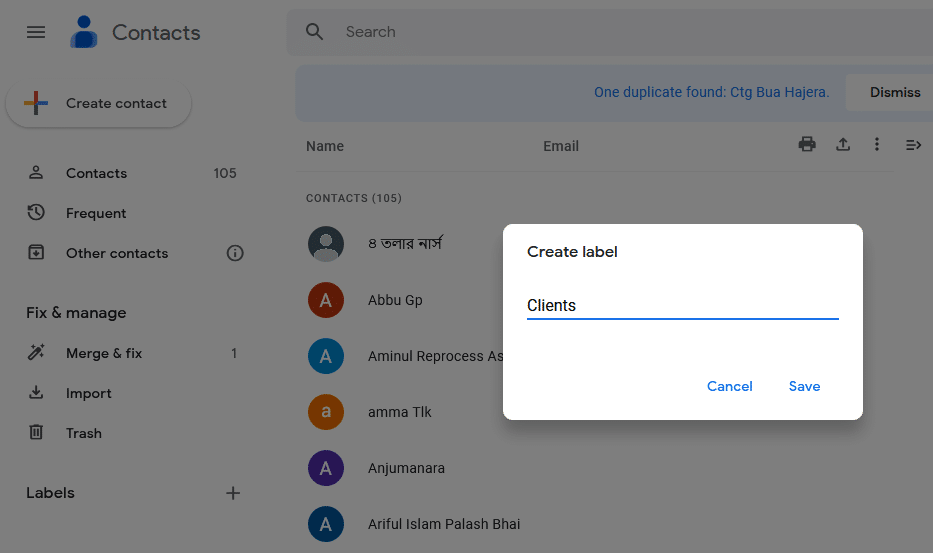Select the Anjumanara avatar
Viewport: 933px width, 553px height.
[x=325, y=468]
